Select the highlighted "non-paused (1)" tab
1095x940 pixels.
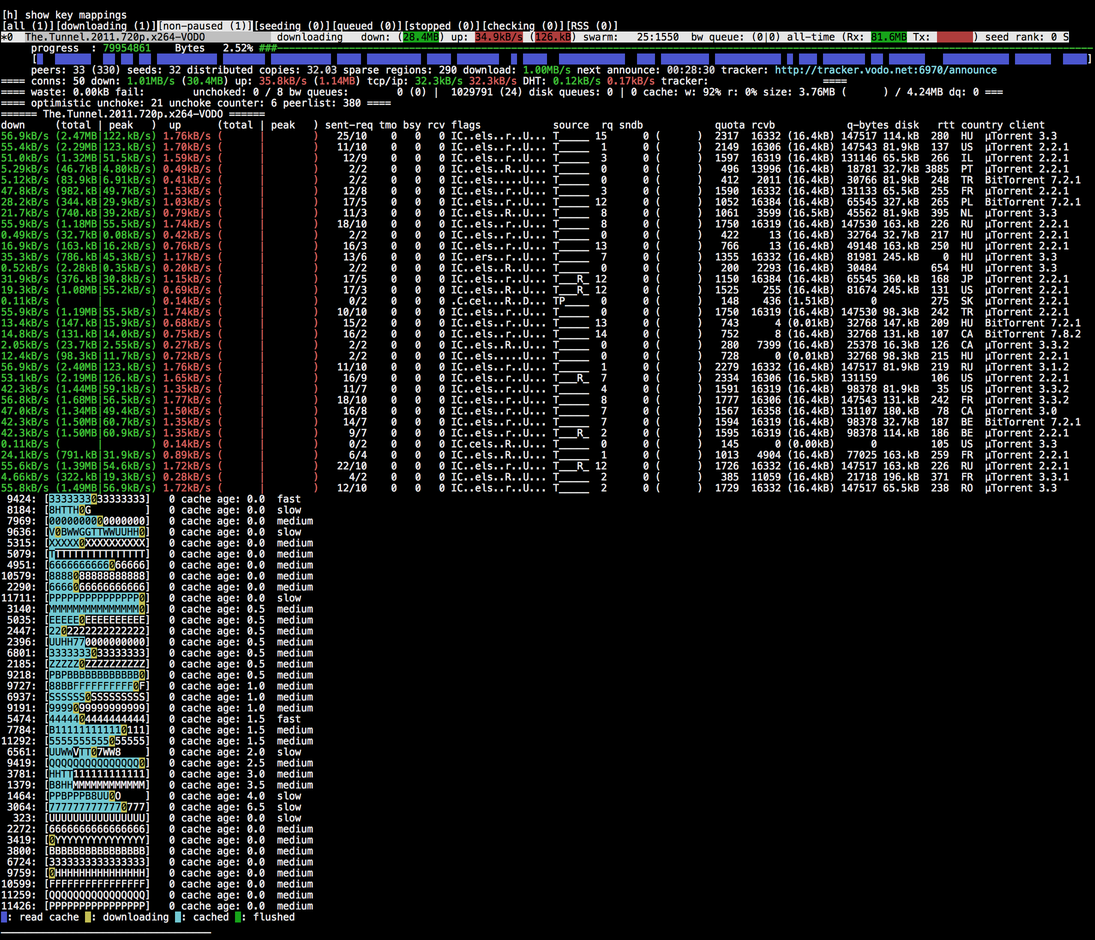tap(205, 26)
